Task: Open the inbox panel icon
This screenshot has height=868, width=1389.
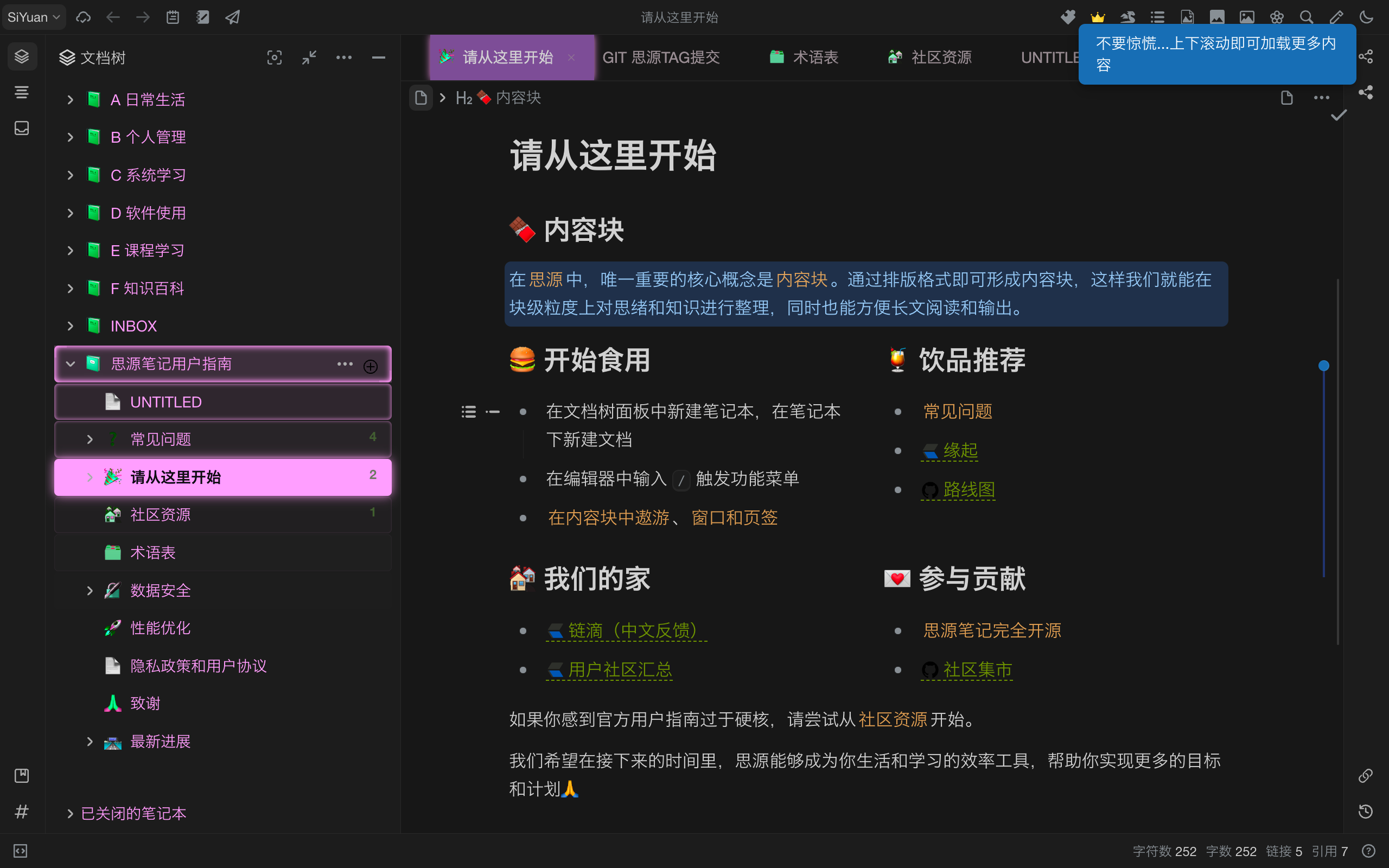Action: point(22,127)
